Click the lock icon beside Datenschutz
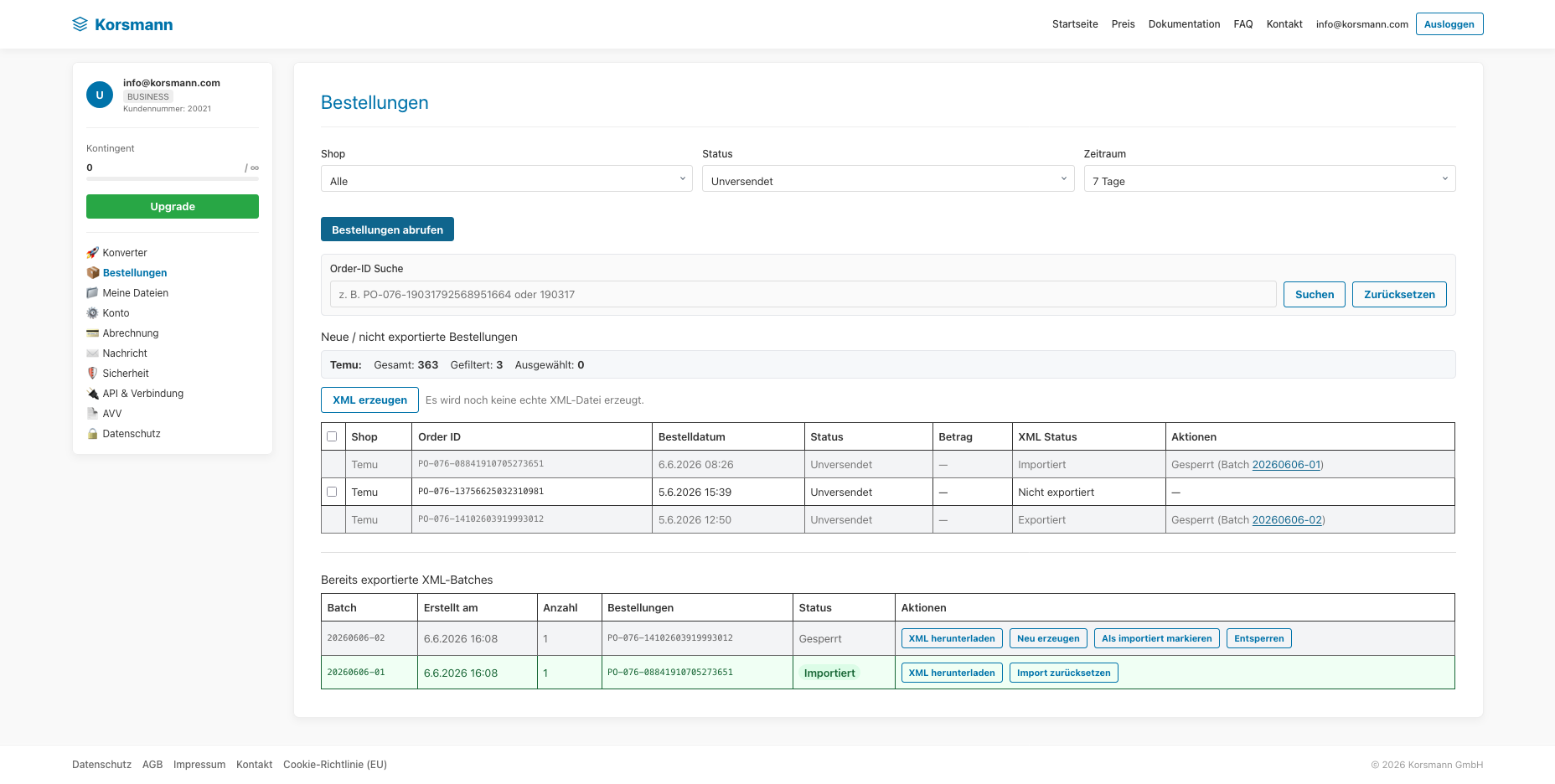Viewport: 1555px width, 784px height. (x=93, y=434)
